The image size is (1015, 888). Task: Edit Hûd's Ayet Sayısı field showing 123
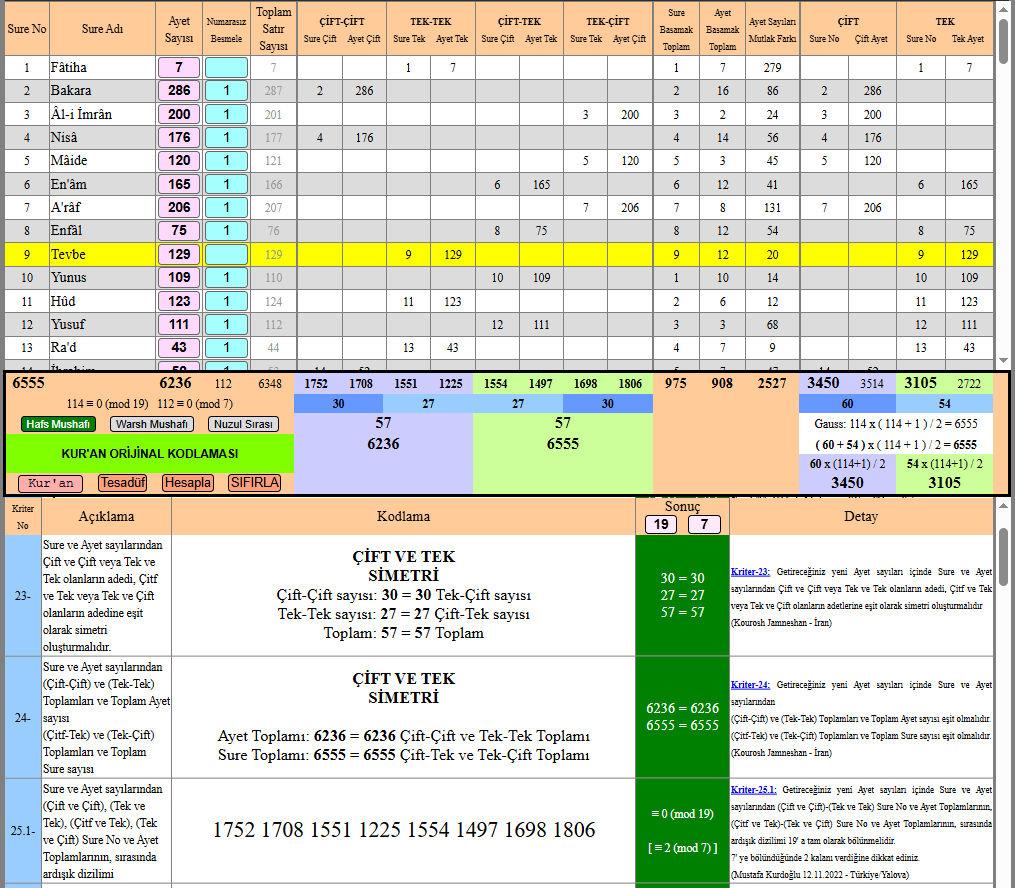179,302
